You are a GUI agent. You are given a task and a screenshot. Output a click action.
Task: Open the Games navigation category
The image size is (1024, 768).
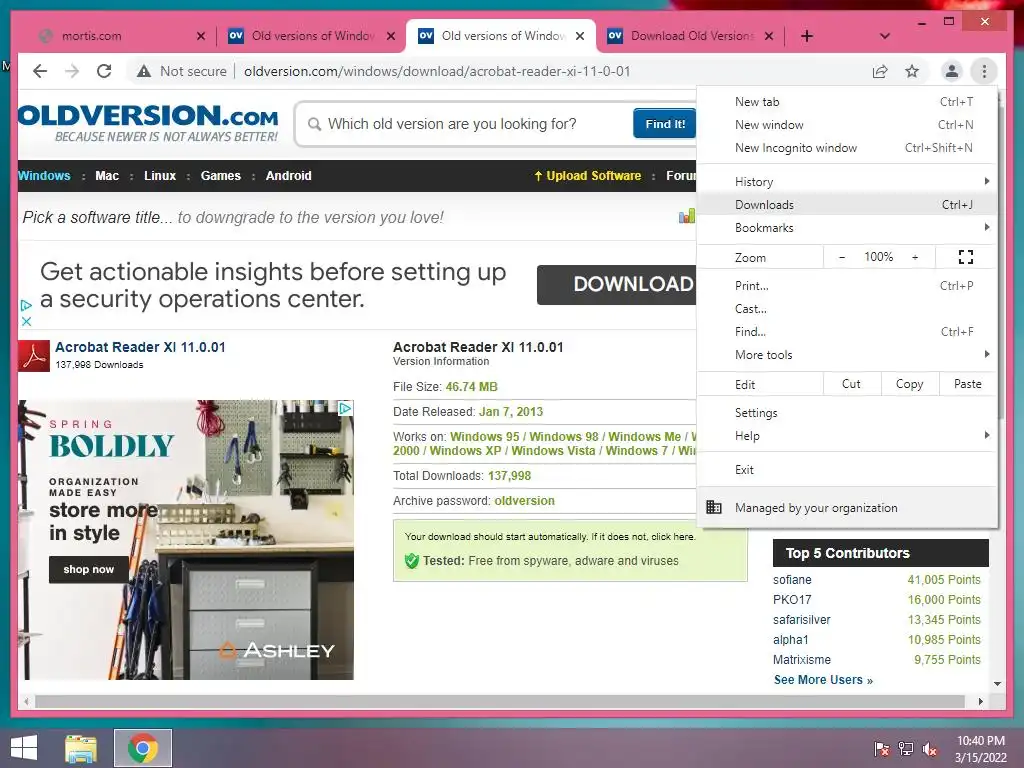pyautogui.click(x=221, y=176)
